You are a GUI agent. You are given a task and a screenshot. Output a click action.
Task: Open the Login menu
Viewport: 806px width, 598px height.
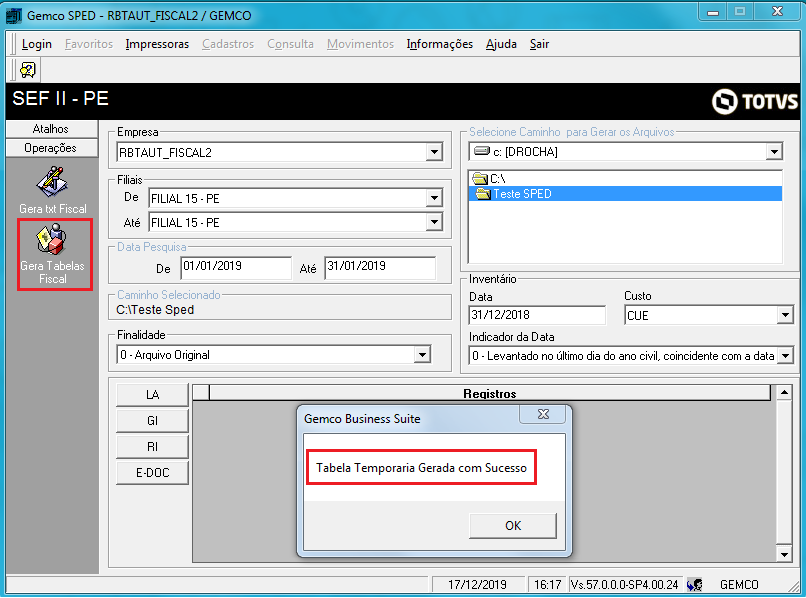click(36, 44)
